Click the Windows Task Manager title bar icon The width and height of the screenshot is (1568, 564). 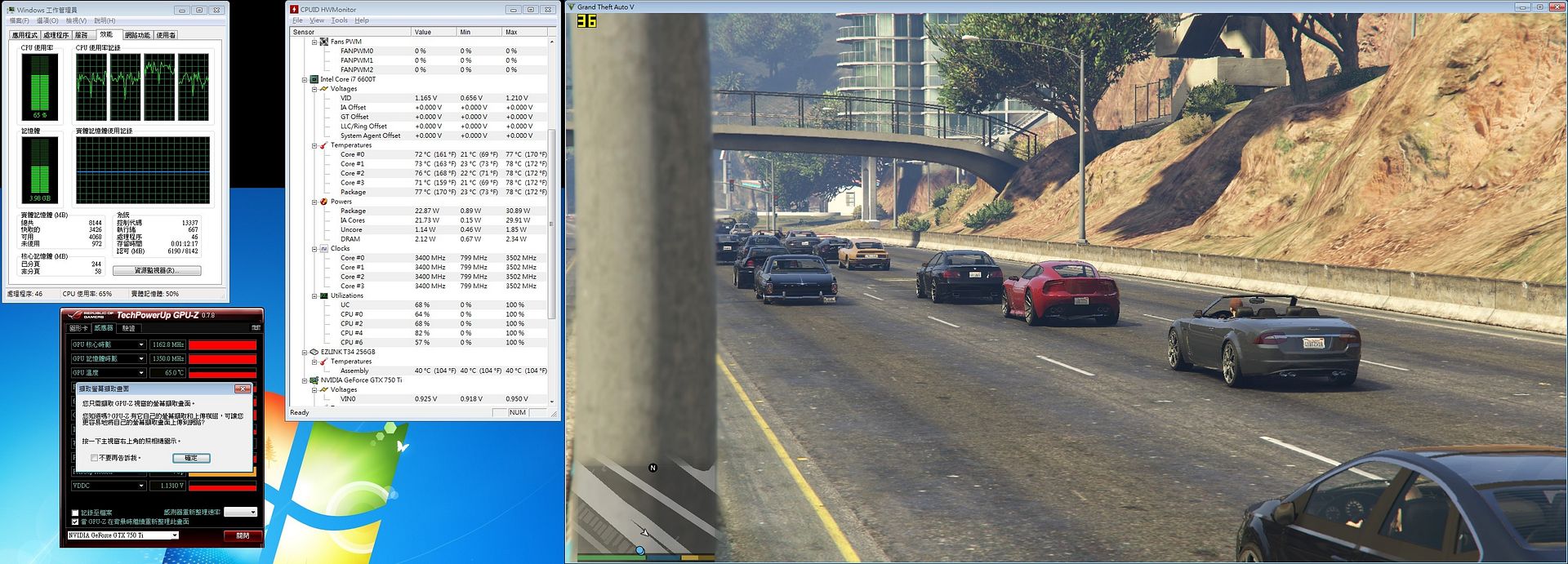[x=11, y=10]
